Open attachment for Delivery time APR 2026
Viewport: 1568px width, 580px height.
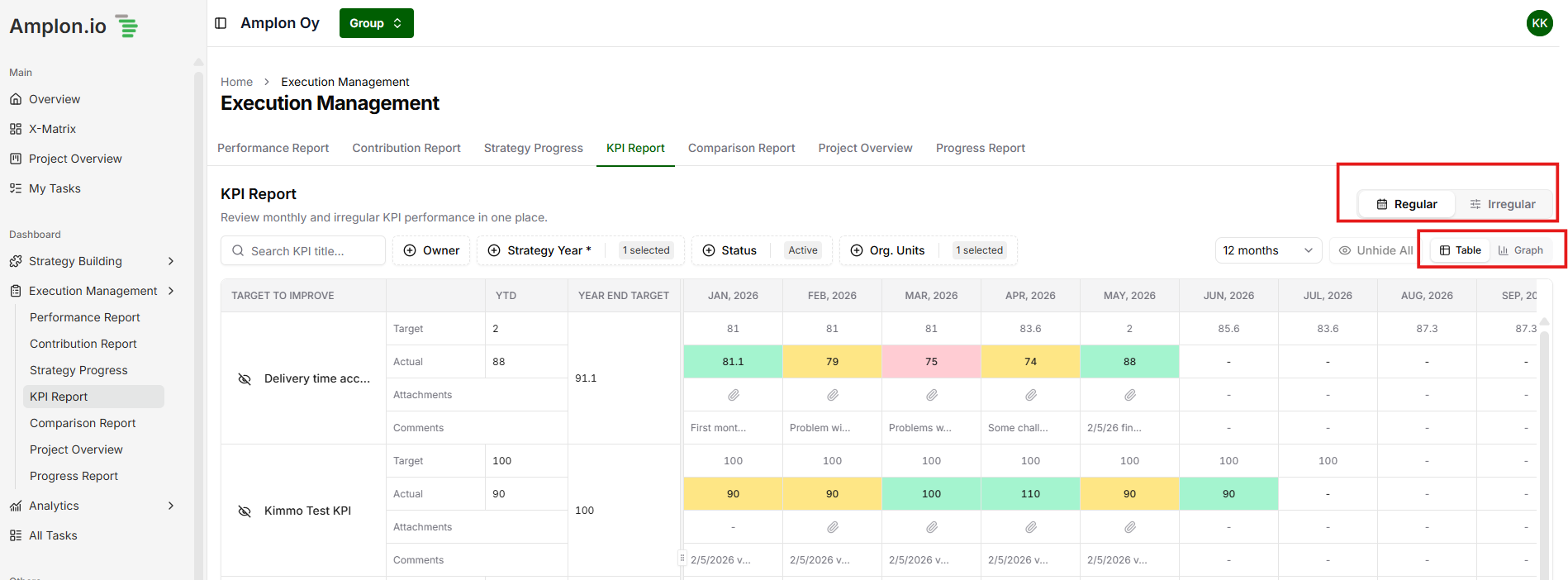1030,395
